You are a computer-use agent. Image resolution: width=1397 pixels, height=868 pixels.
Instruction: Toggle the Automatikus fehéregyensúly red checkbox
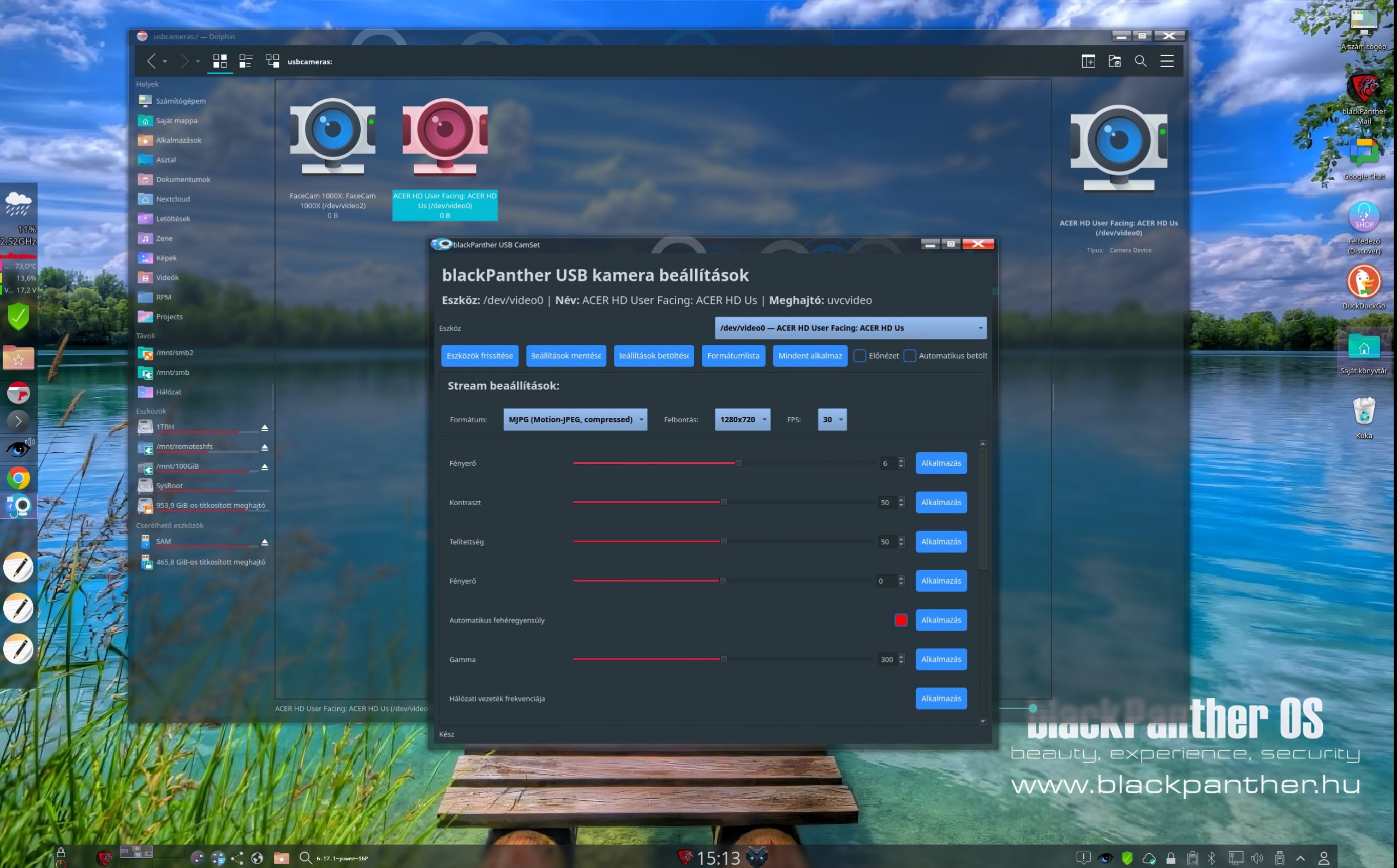click(x=900, y=620)
